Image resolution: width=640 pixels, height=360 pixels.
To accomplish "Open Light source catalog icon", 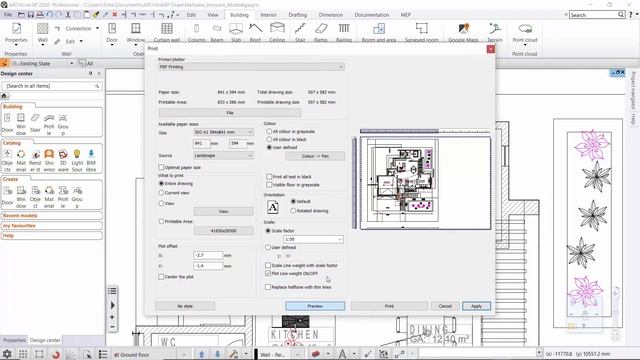I will click(x=77, y=160).
